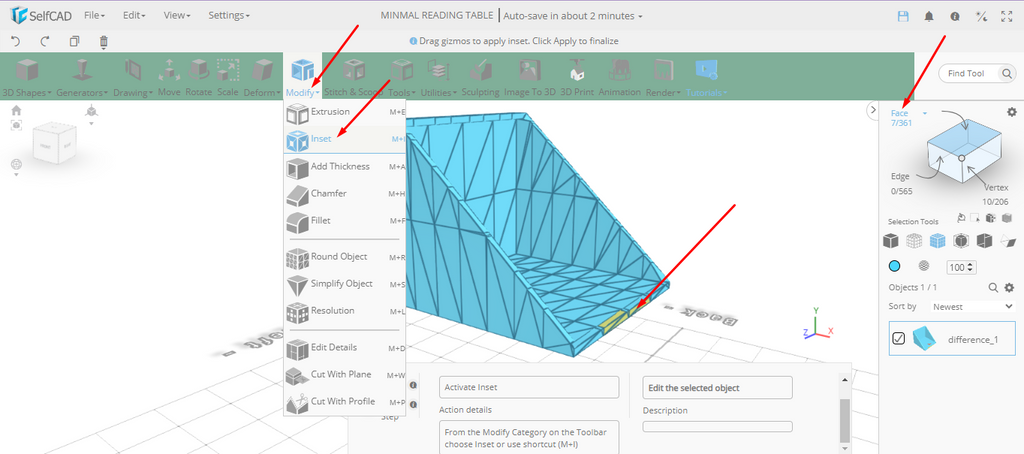Click the Delete trash icon

pos(104,41)
